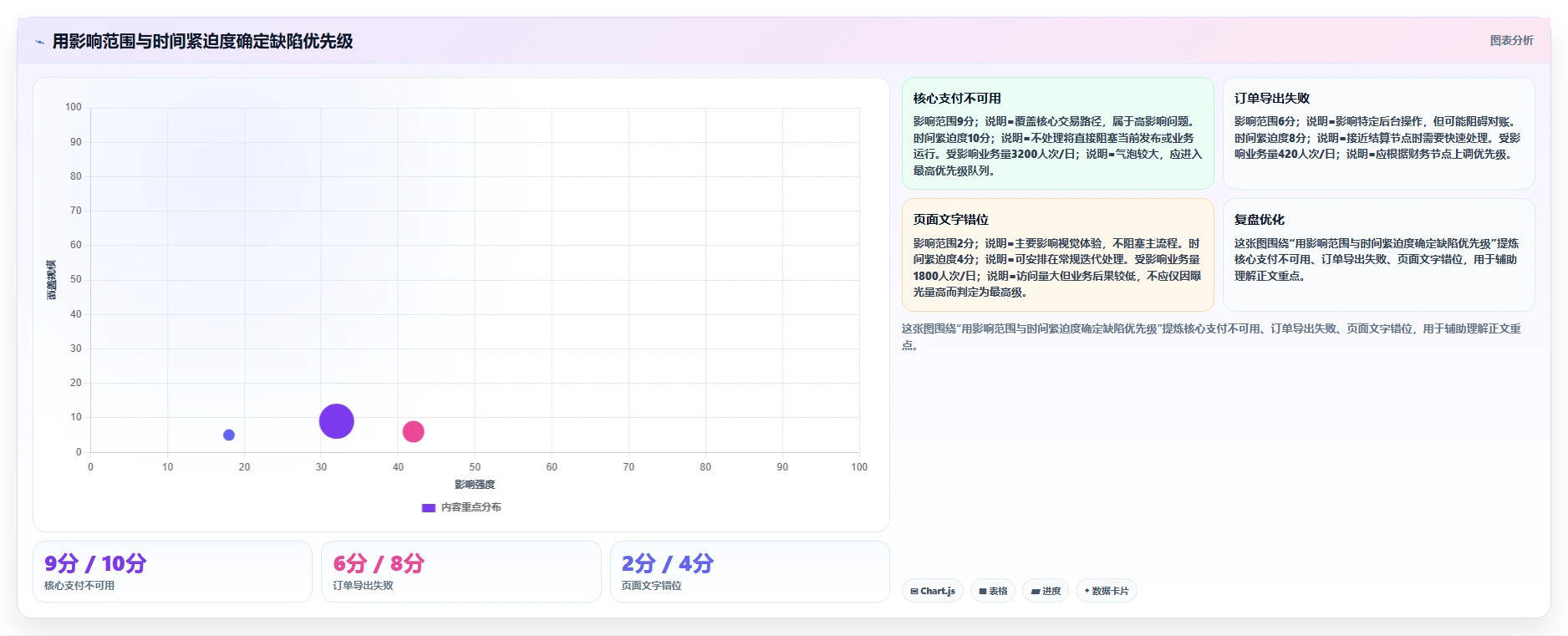Click the icon beside the title heading
Image resolution: width=1568 pixels, height=636 pixels.
coord(39,42)
